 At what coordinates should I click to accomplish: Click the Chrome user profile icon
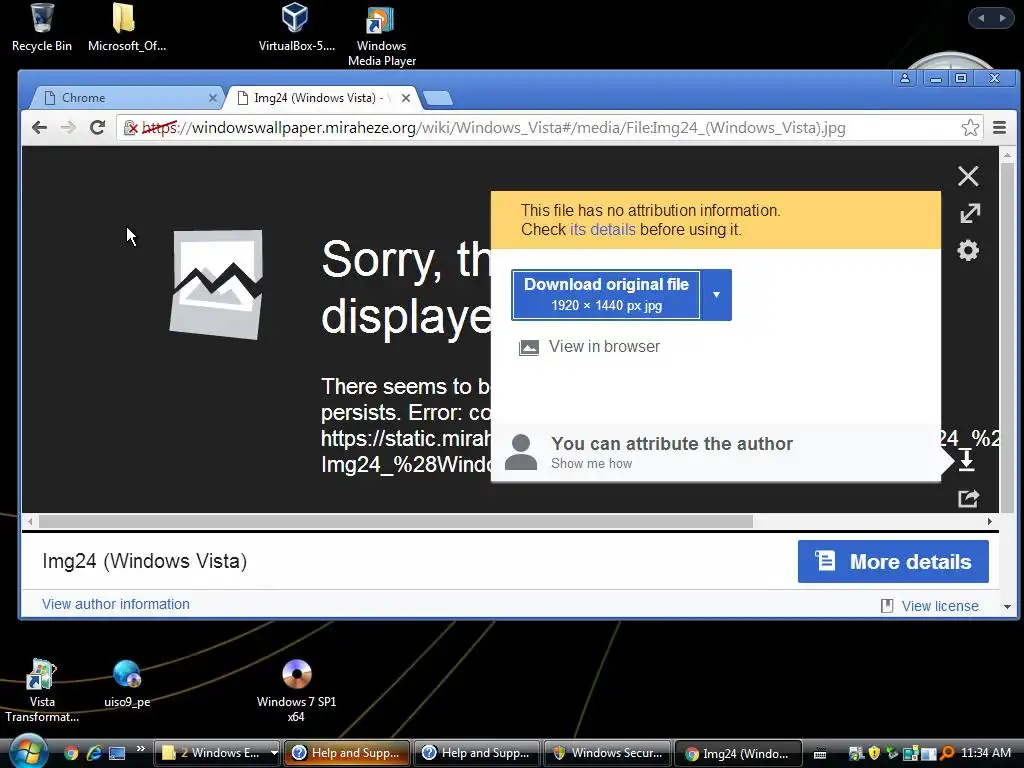(905, 78)
